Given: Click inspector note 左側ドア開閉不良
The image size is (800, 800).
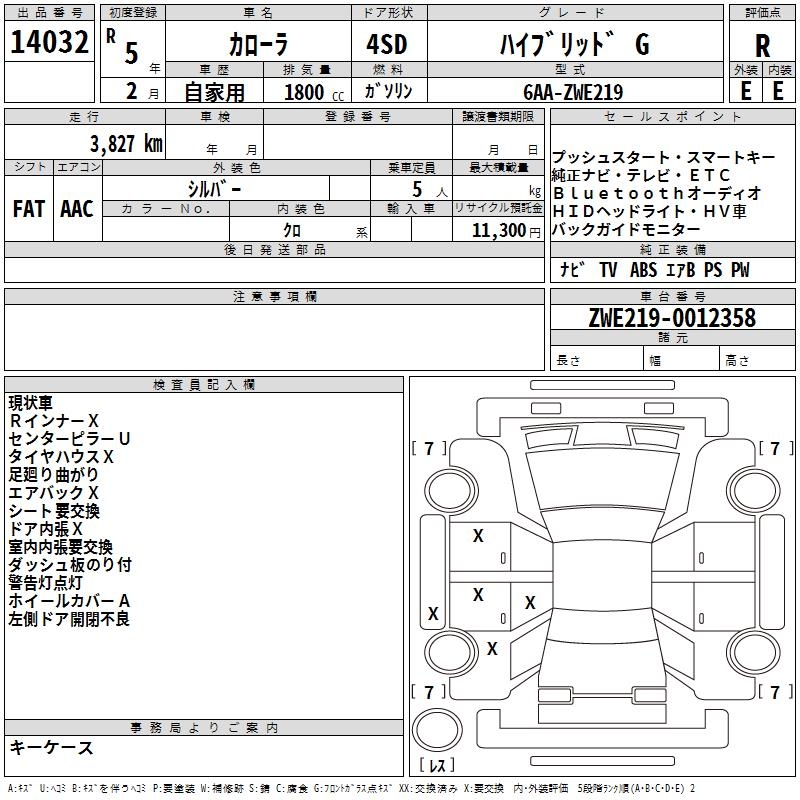Looking at the screenshot, I should 69,619.
